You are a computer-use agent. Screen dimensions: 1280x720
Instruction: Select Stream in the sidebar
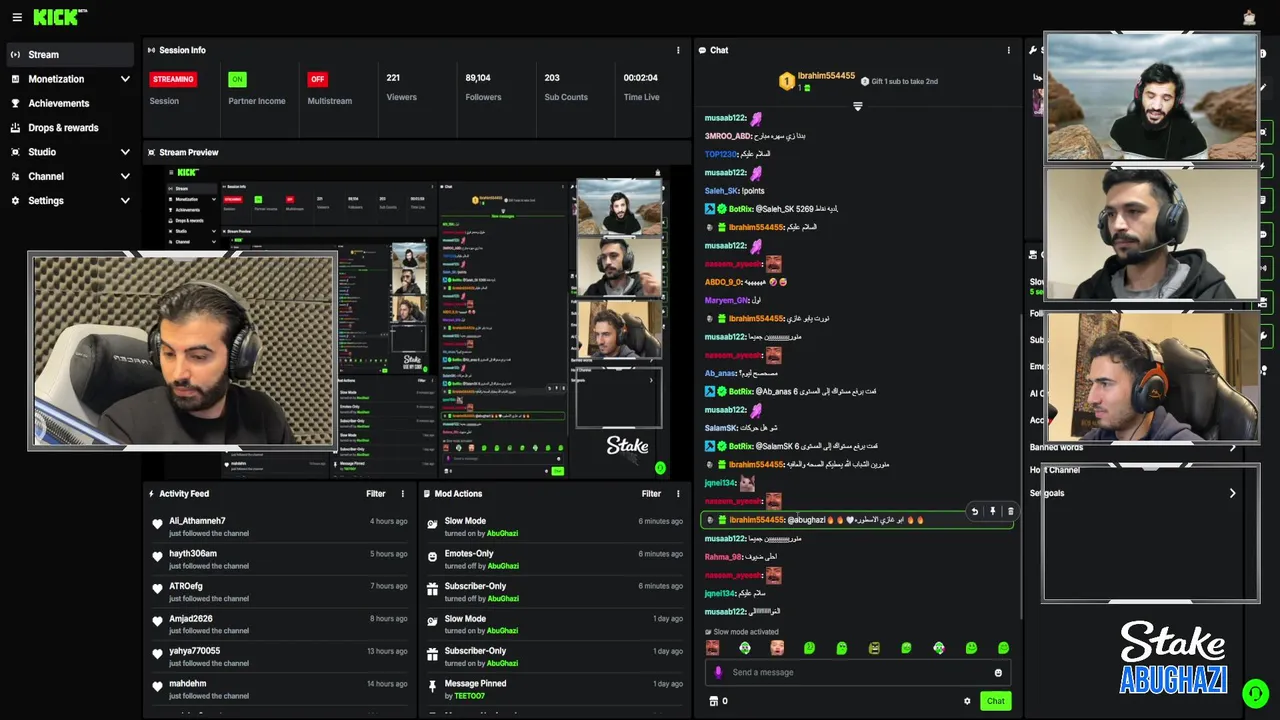coord(68,54)
